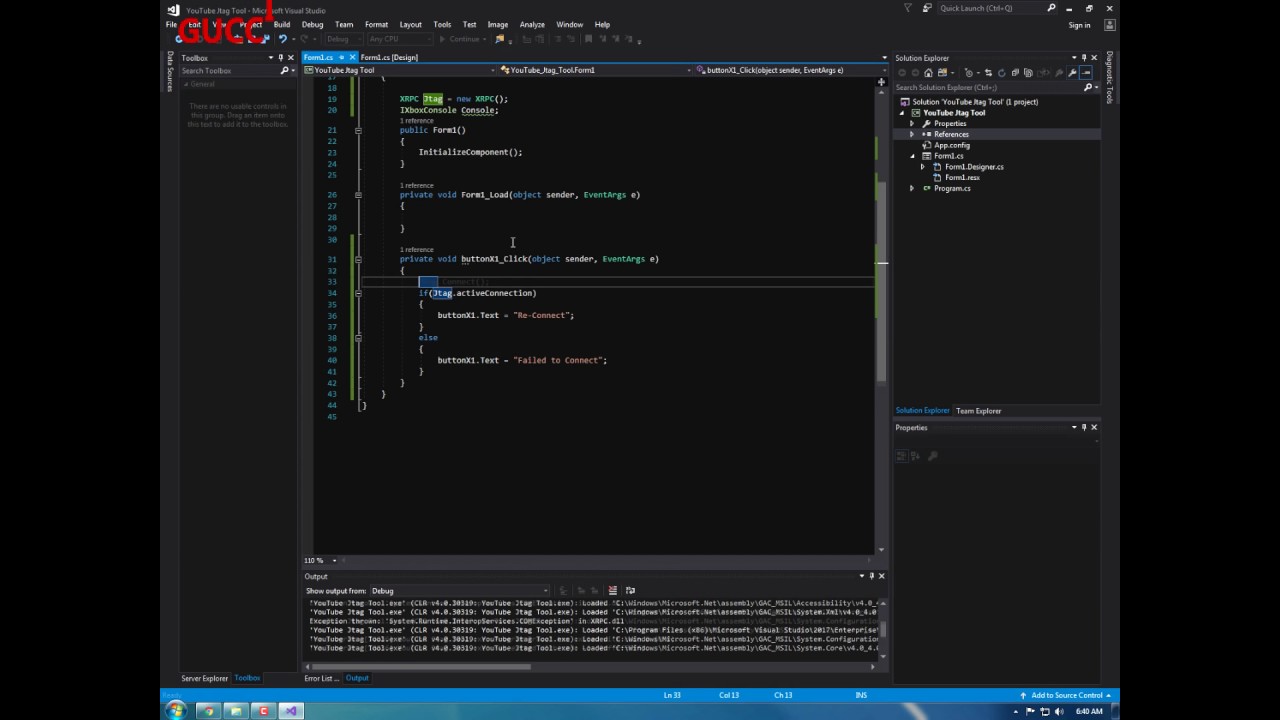1280x720 pixels.
Task: Open the Debug menu
Action: (312, 24)
